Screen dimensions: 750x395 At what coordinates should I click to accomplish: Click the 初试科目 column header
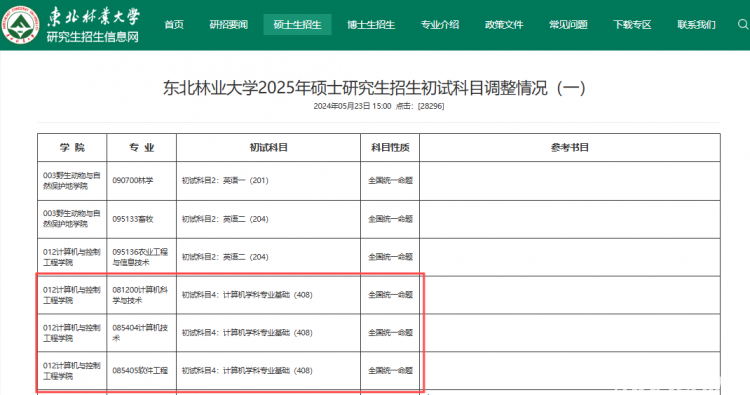[x=268, y=148]
